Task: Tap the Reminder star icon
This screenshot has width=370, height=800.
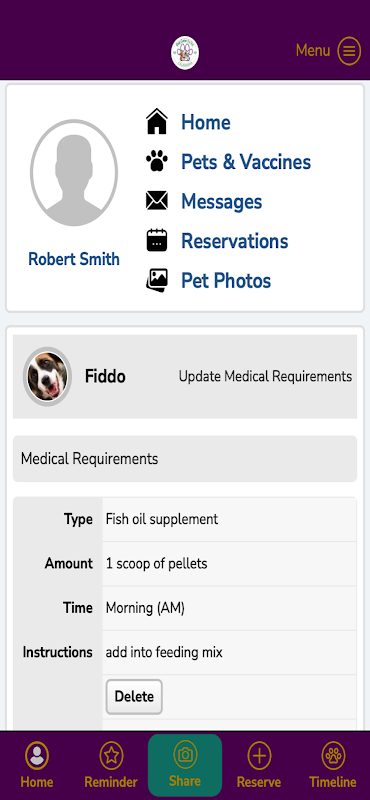Action: [111, 756]
